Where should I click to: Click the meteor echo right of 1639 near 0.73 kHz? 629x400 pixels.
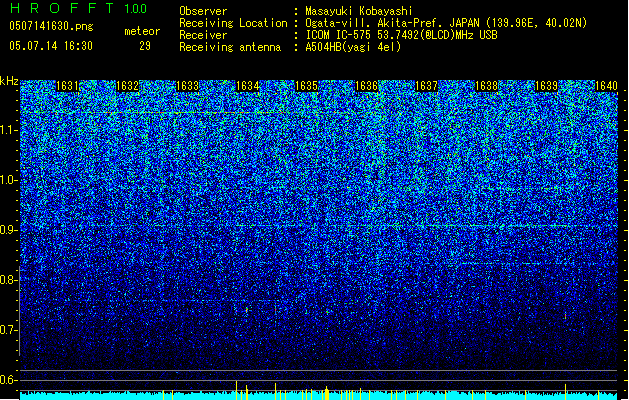coord(566,316)
